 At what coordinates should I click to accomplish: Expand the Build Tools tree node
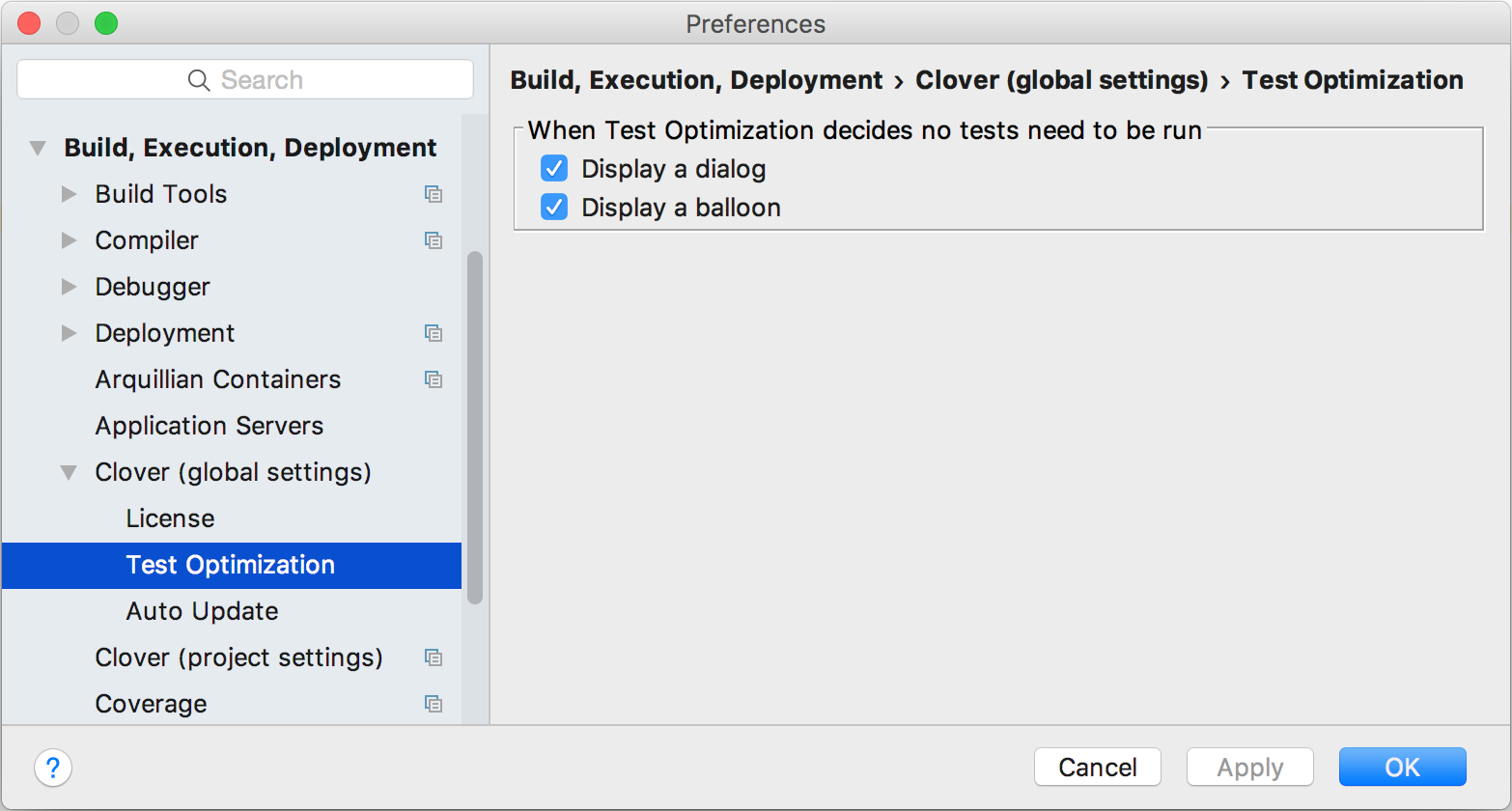[69, 194]
